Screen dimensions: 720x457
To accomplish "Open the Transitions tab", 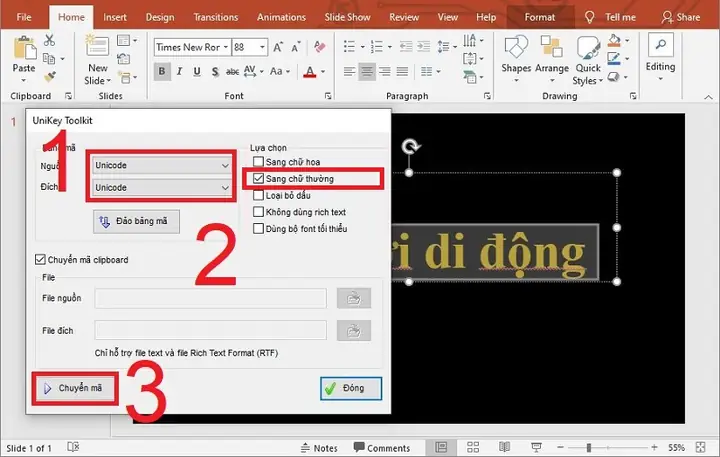I will [215, 17].
